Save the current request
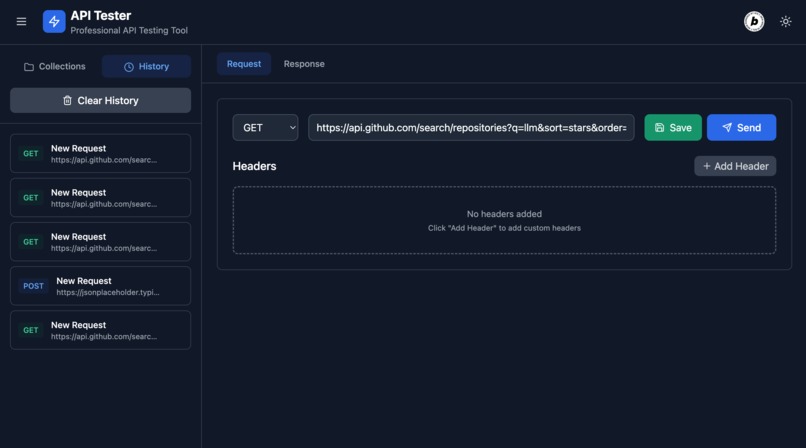 [x=673, y=127]
